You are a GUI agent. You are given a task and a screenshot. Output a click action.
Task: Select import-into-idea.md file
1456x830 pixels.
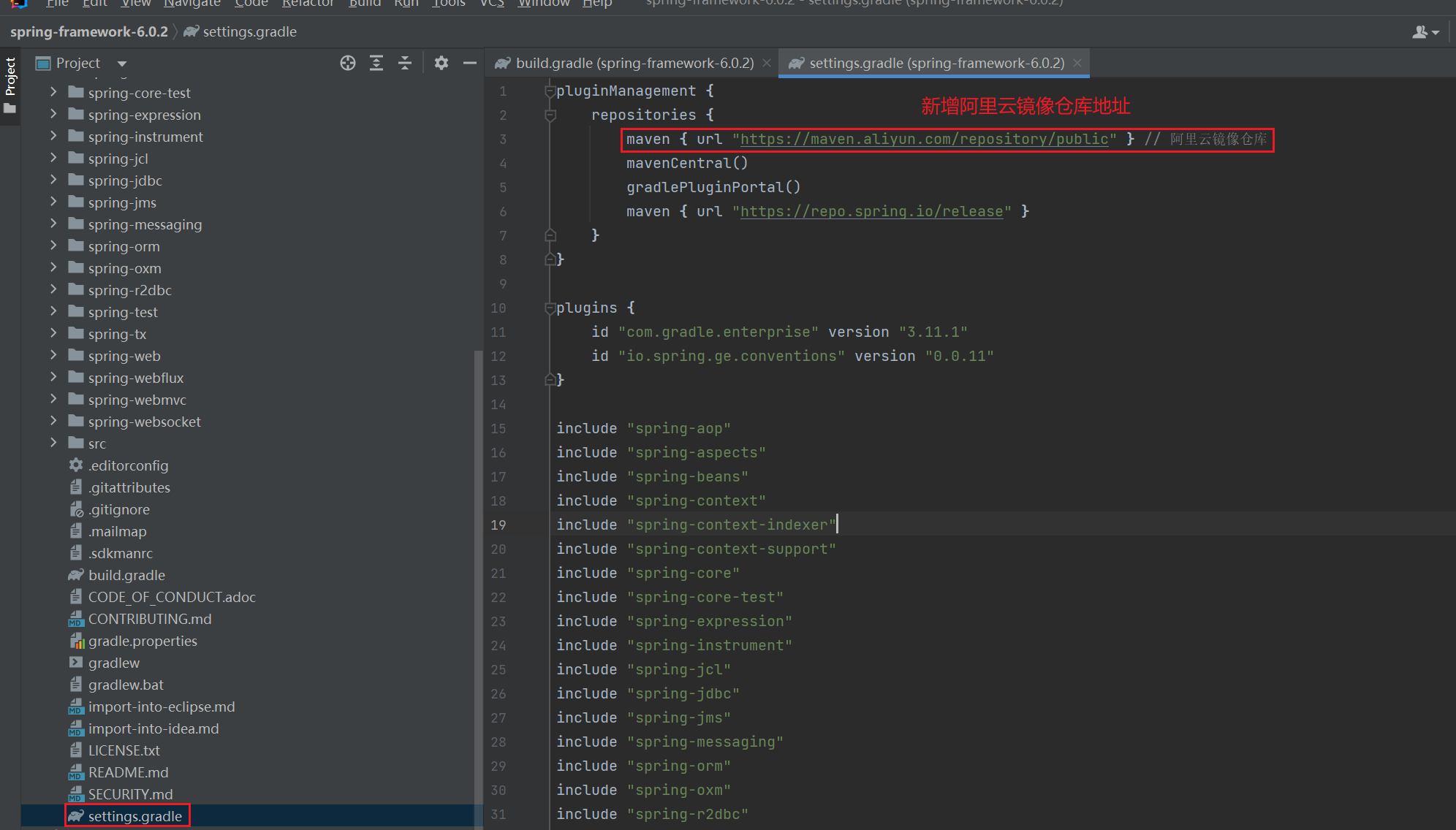click(153, 728)
